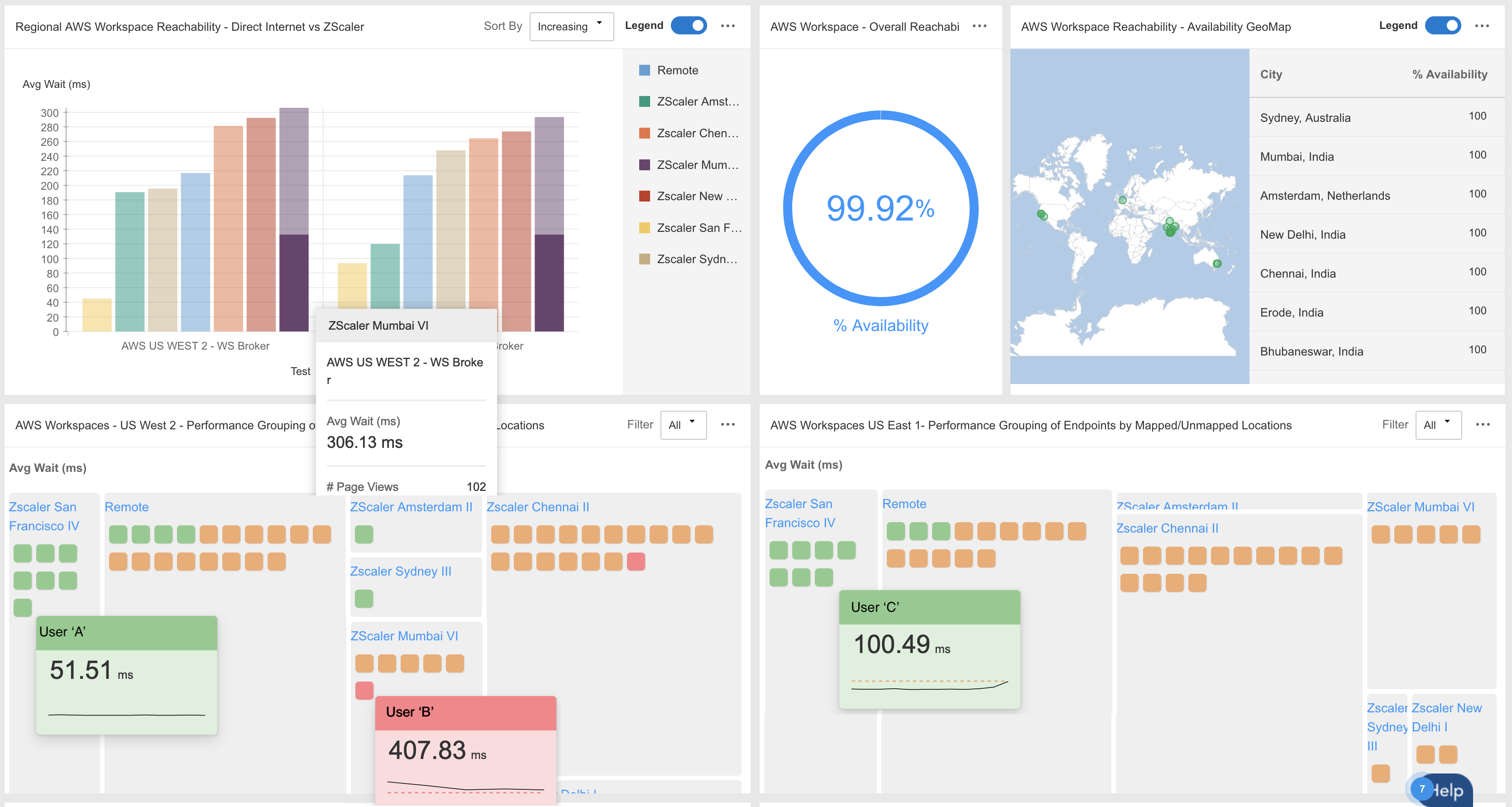Open the Sort By Increasing dropdown
This screenshot has width=1512, height=807.
(571, 26)
